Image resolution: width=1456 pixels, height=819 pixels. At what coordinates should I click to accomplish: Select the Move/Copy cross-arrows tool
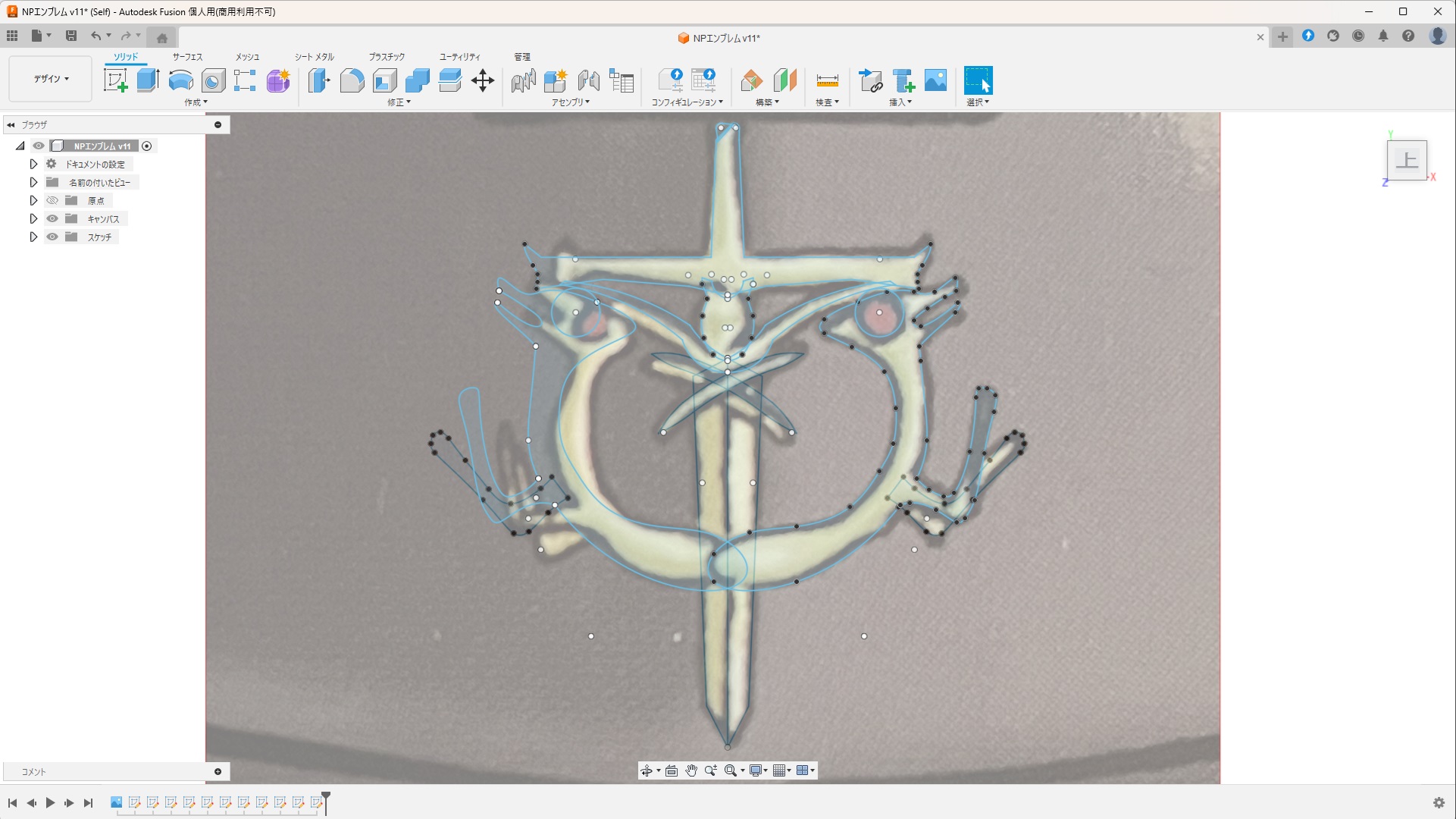click(x=483, y=80)
